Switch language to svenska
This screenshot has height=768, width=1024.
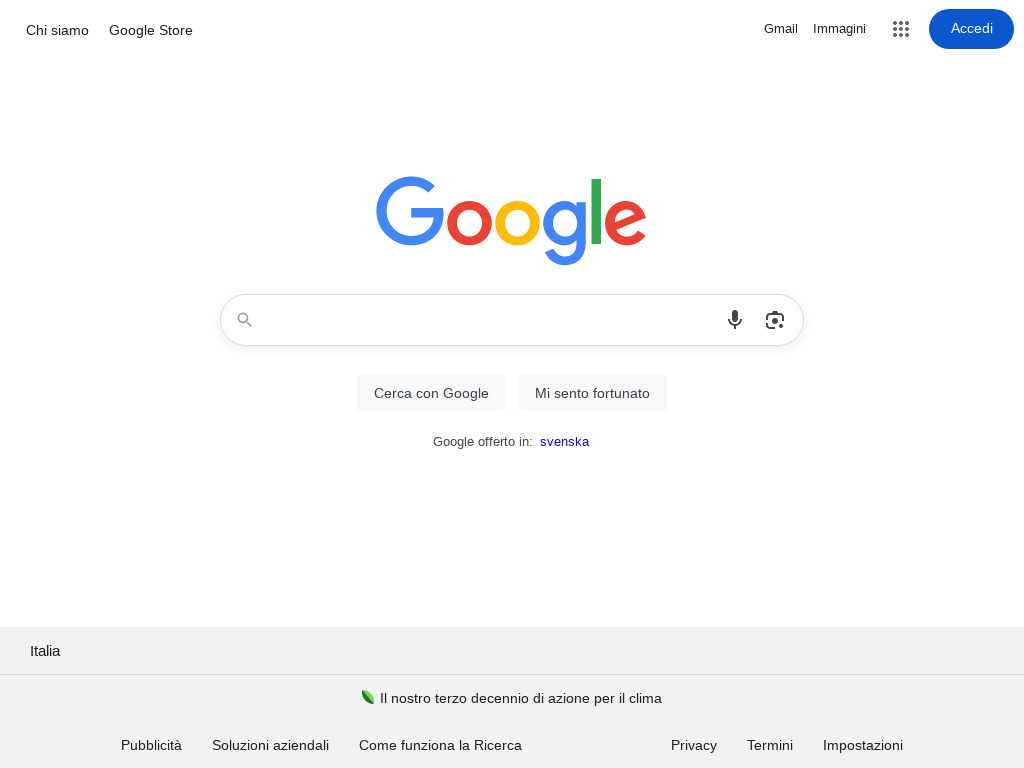(x=564, y=441)
